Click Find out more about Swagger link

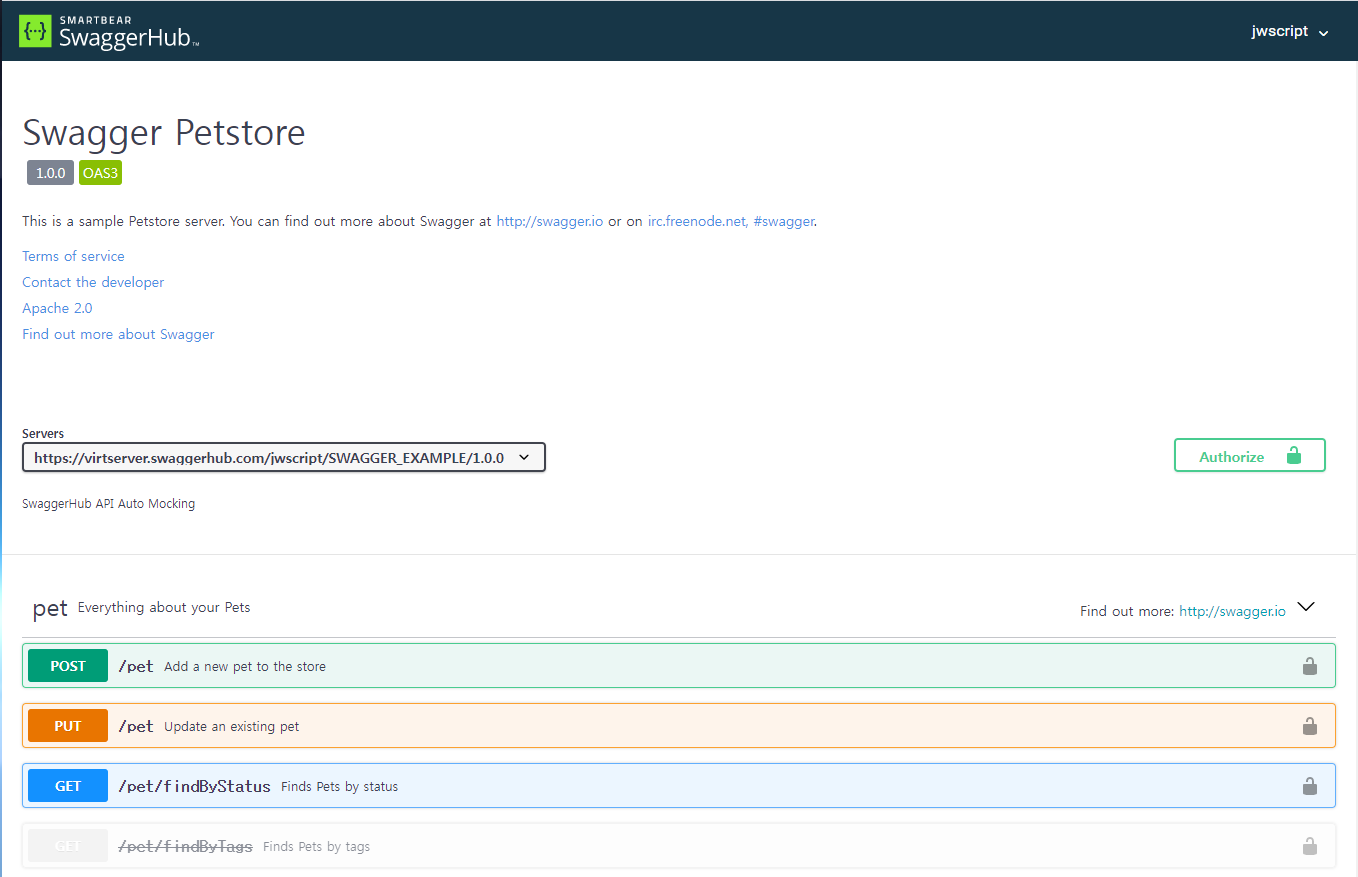(x=118, y=334)
